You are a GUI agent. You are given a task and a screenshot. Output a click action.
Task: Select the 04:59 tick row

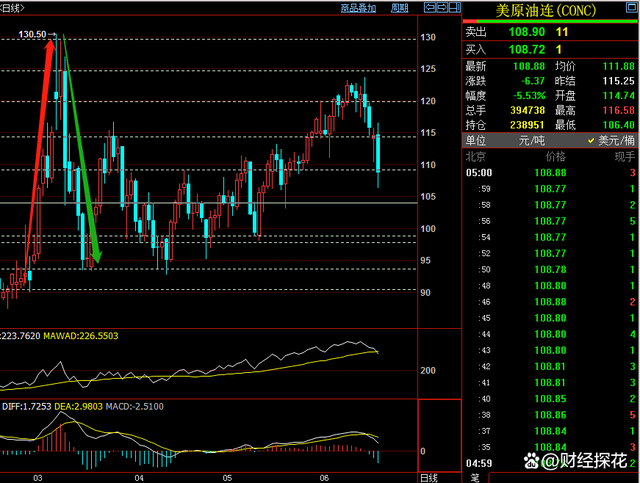551,463
